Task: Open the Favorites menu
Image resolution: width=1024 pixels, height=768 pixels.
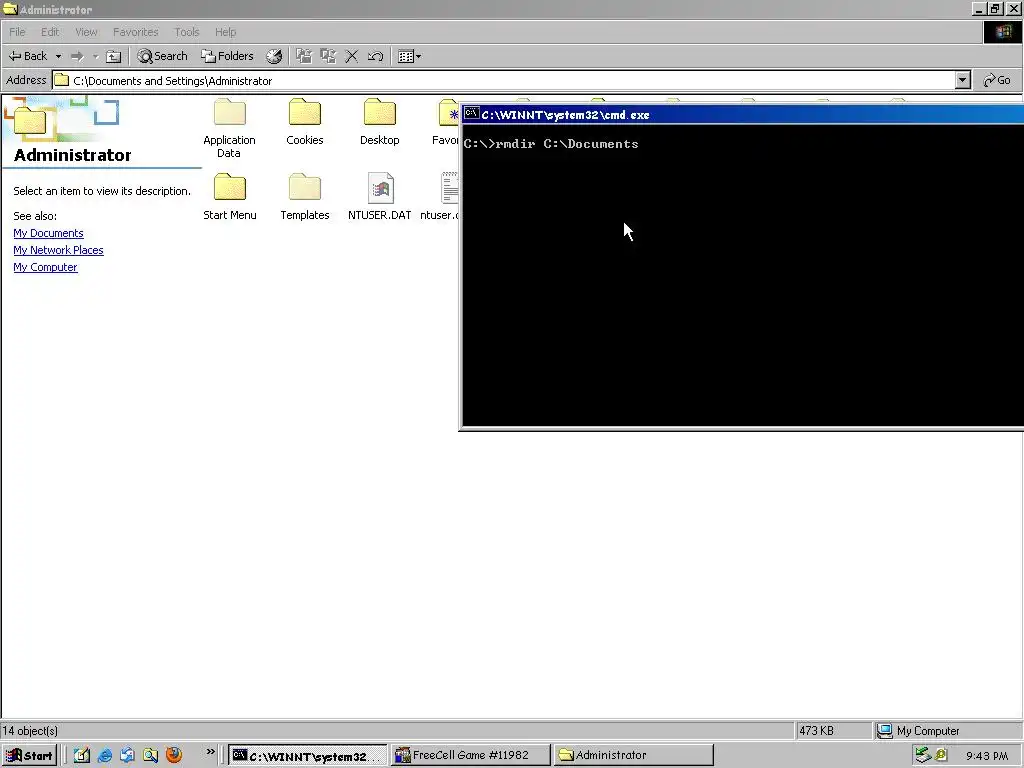Action: [136, 32]
